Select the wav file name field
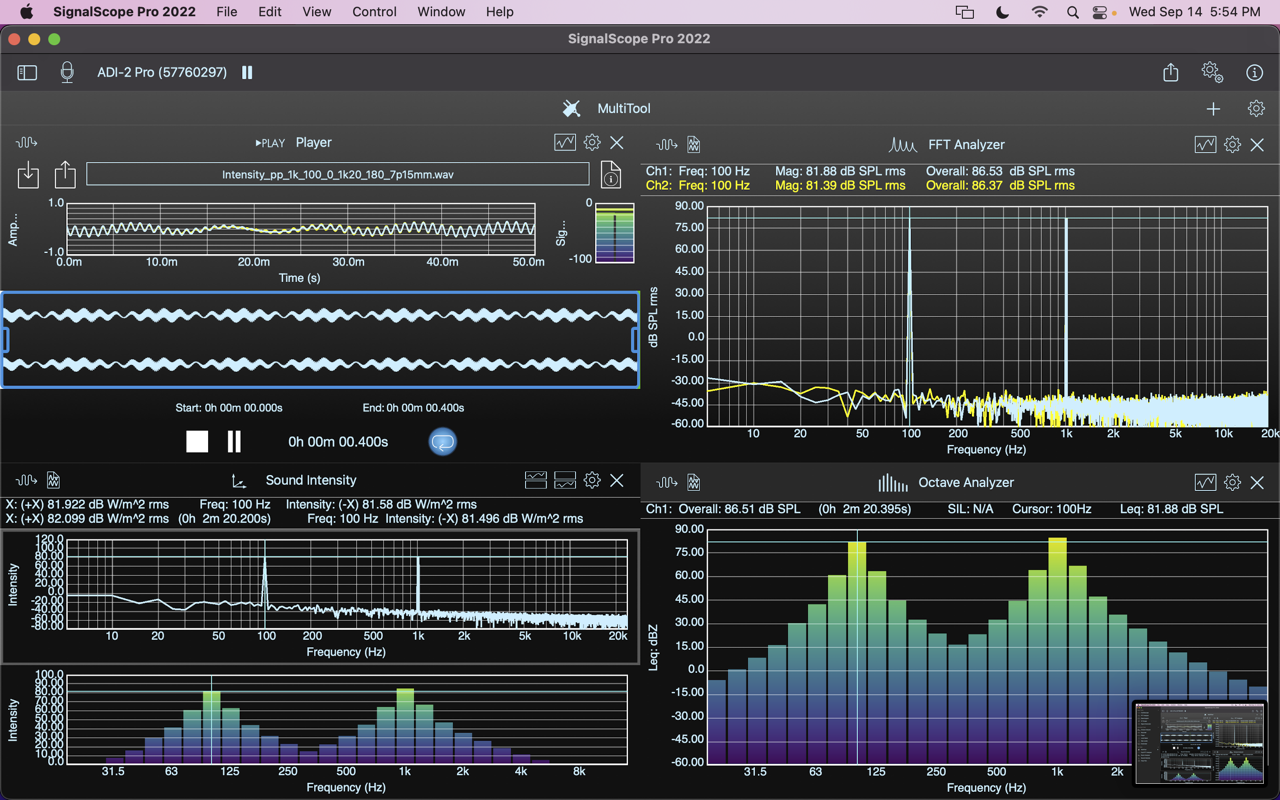 (x=338, y=174)
